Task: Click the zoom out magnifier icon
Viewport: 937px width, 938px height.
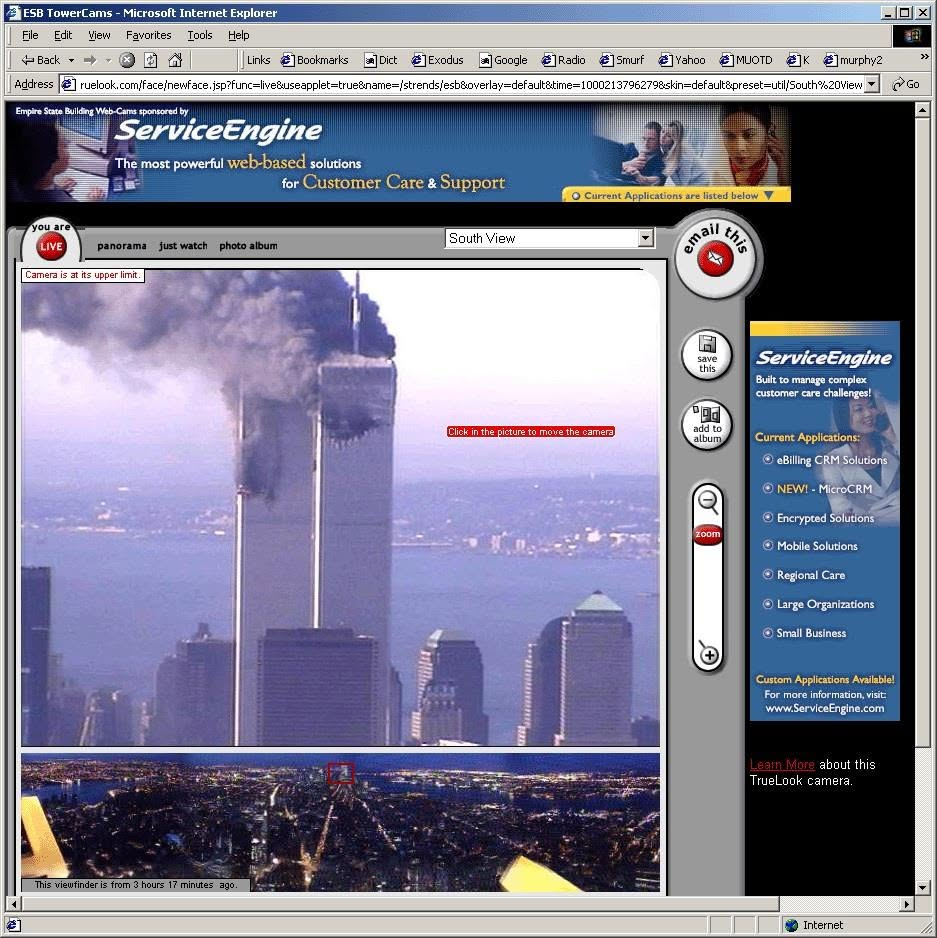Action: tap(708, 501)
